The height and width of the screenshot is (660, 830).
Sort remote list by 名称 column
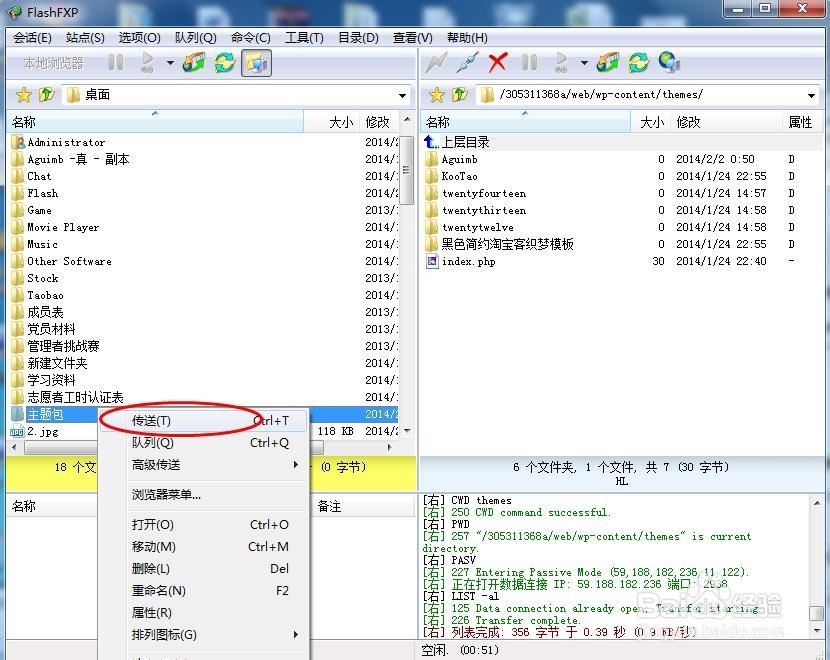coord(525,122)
